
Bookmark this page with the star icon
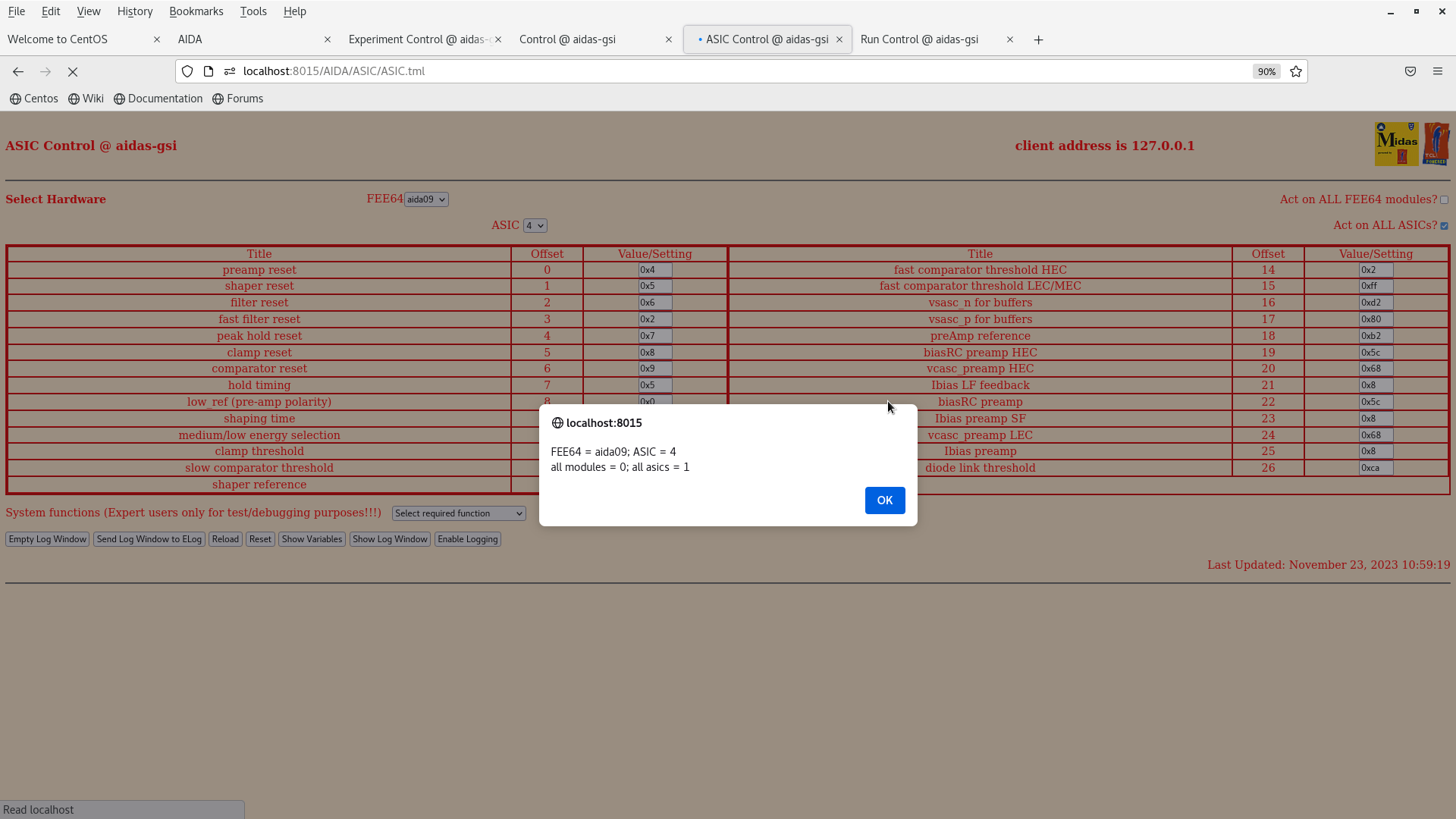pyautogui.click(x=1295, y=71)
